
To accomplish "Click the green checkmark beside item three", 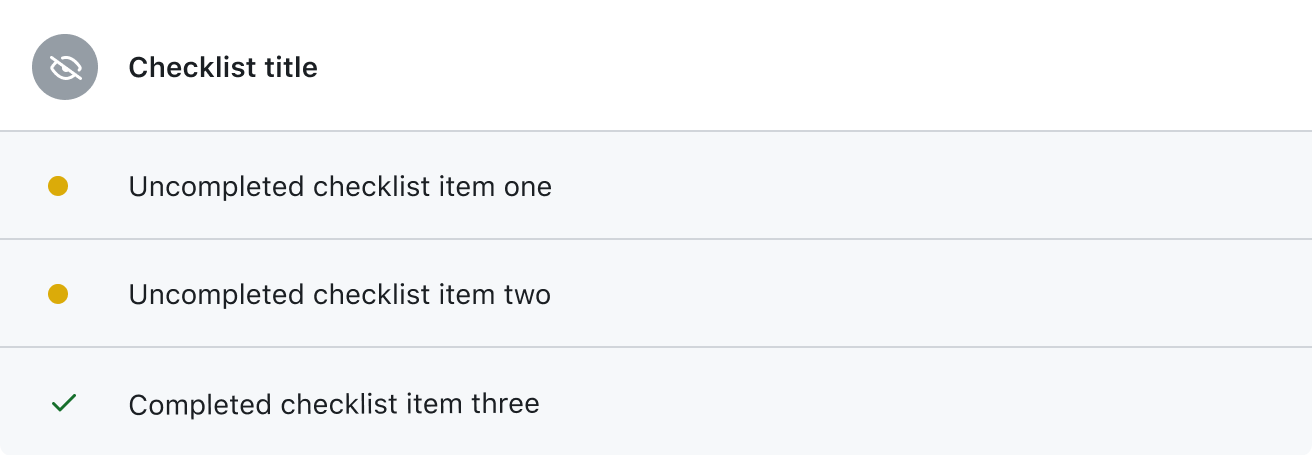I will click(64, 403).
